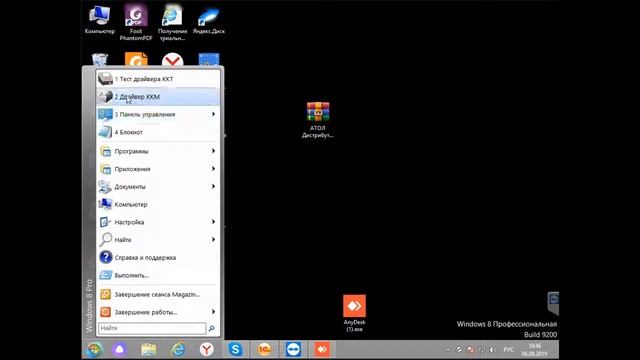Open Foxit PhantomPDF desktop shortcut

point(136,22)
